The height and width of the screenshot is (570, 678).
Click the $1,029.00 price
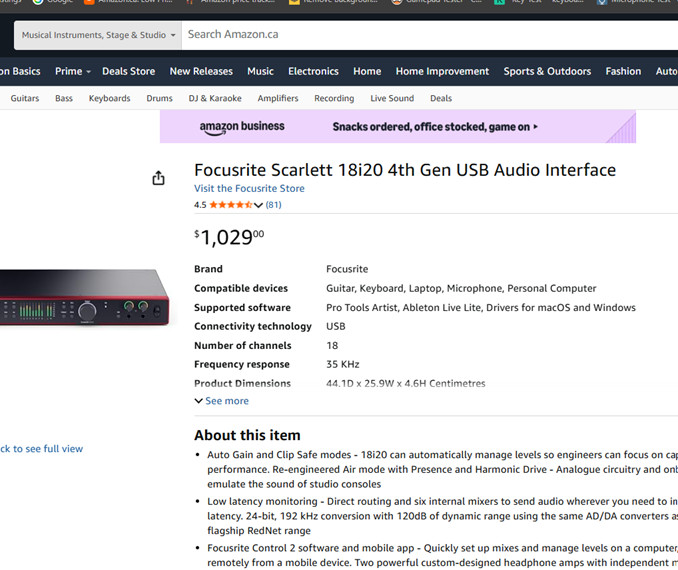229,237
